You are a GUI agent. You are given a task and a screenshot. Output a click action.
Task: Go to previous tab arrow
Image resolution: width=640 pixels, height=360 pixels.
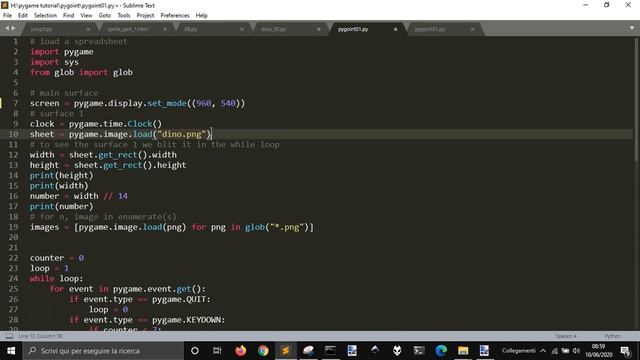(7, 28)
